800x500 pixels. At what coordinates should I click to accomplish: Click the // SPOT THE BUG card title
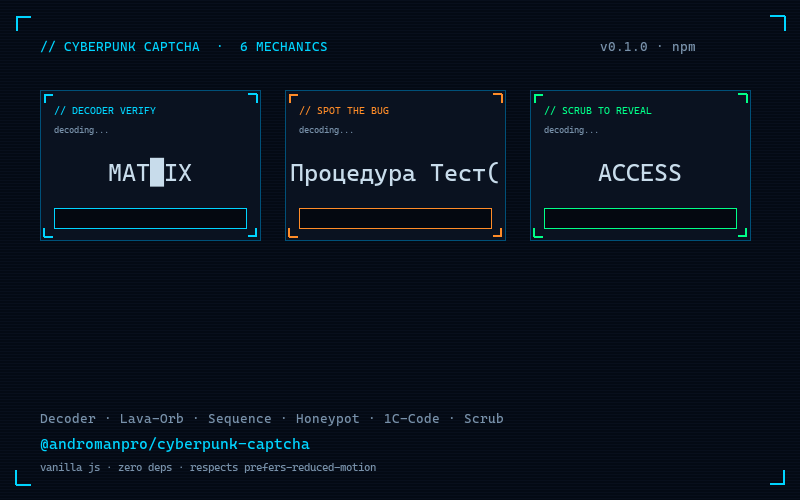coord(344,111)
